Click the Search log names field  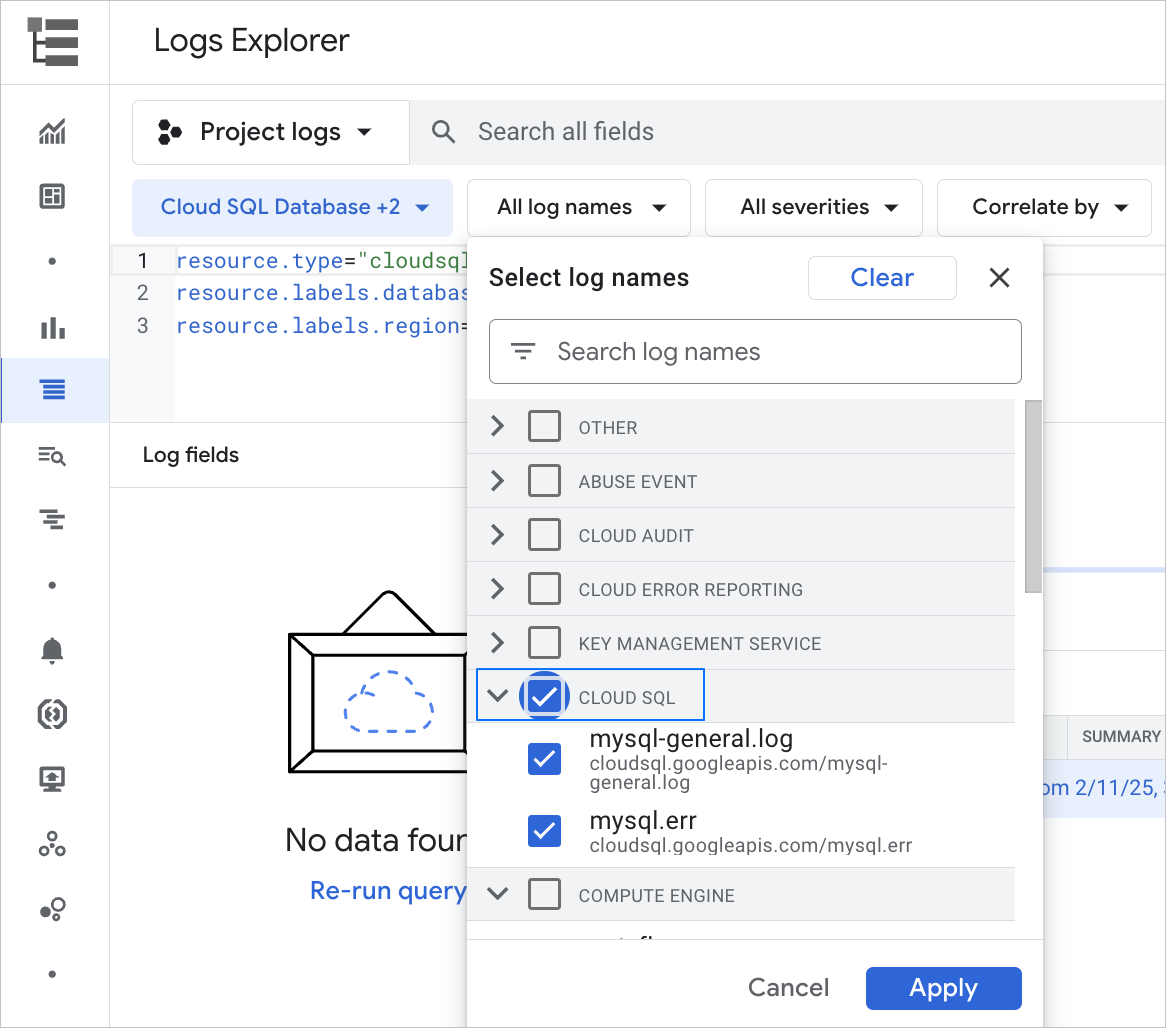(x=755, y=352)
